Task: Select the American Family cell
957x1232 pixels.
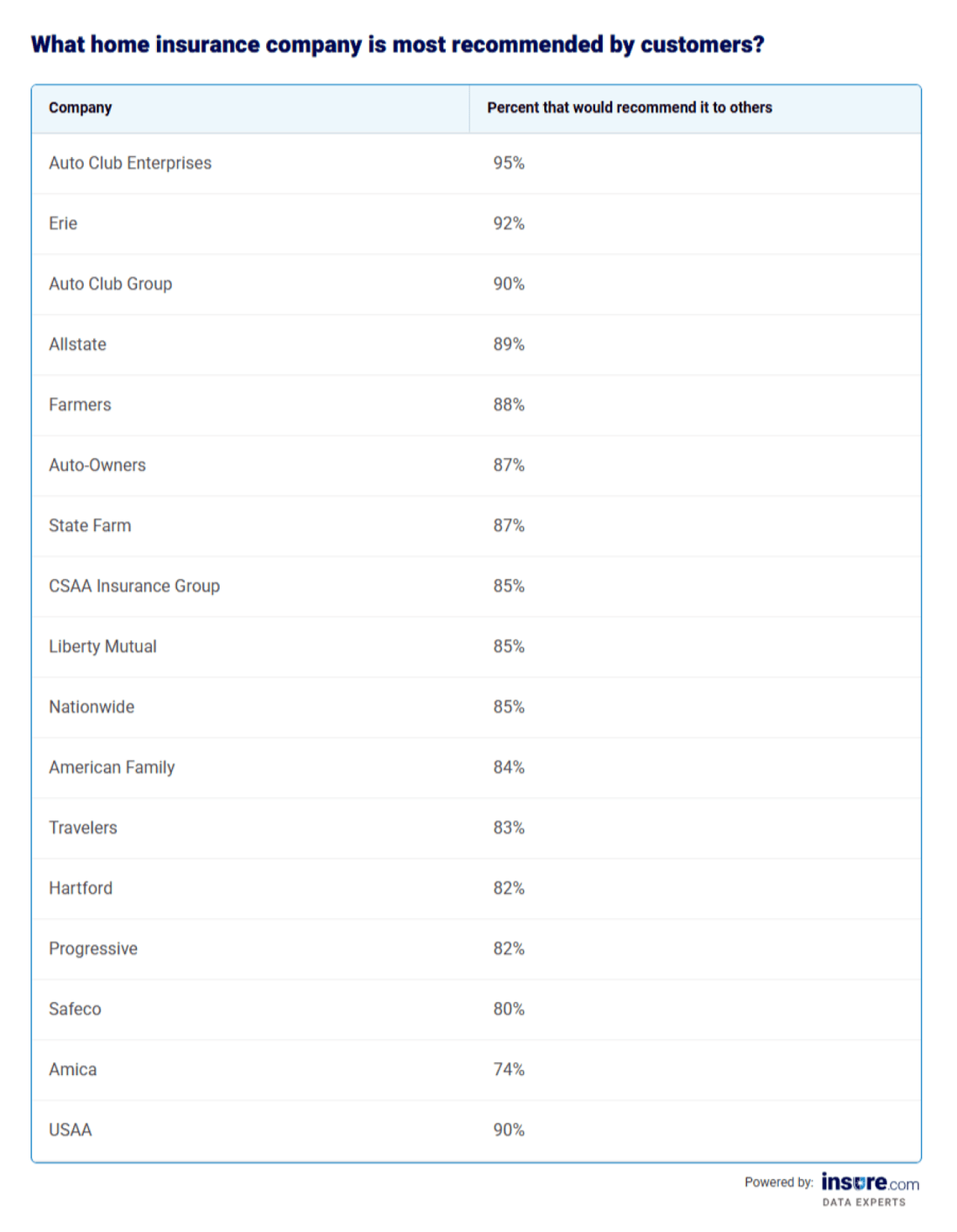Action: tap(112, 767)
